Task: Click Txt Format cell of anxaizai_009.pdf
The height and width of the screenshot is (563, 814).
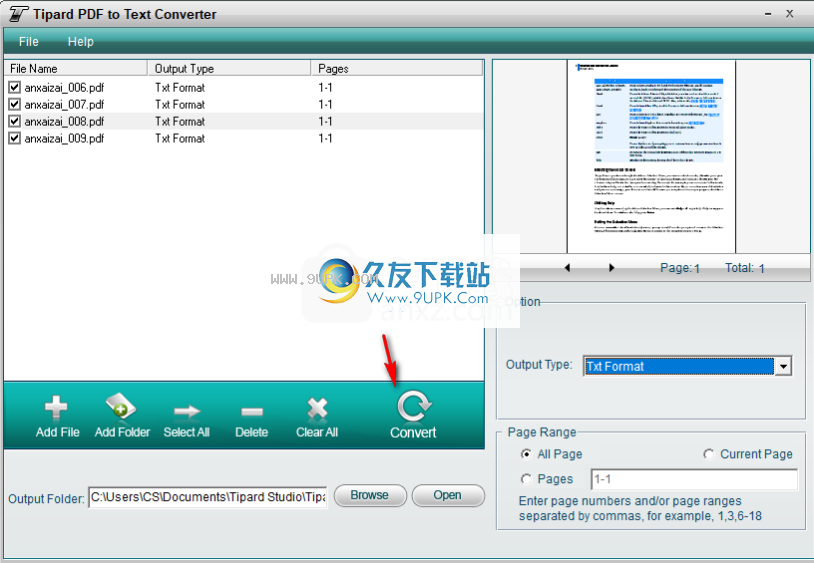Action: pos(180,138)
